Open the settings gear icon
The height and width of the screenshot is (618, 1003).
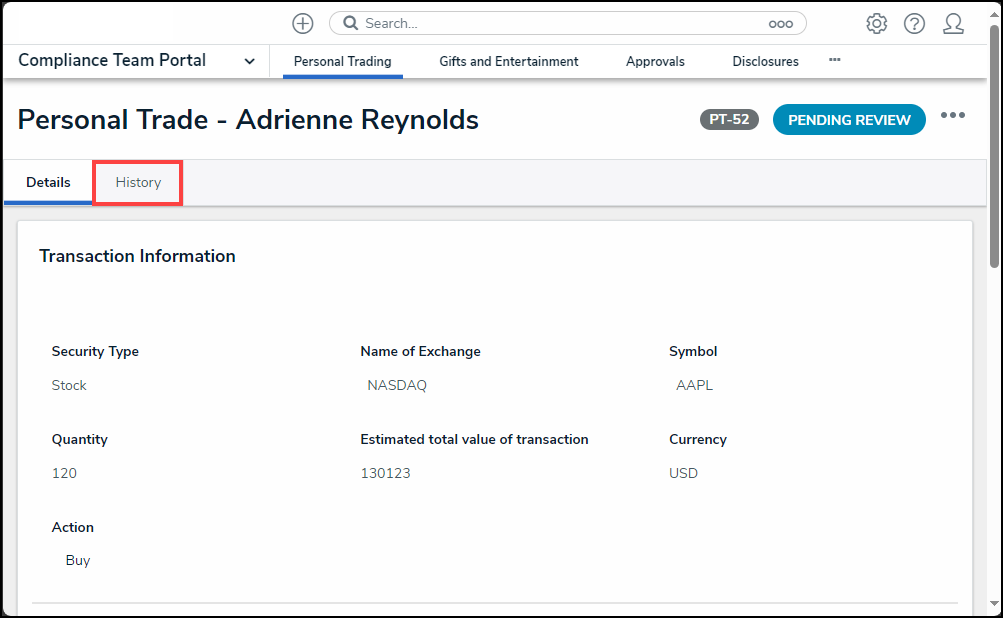tap(876, 23)
